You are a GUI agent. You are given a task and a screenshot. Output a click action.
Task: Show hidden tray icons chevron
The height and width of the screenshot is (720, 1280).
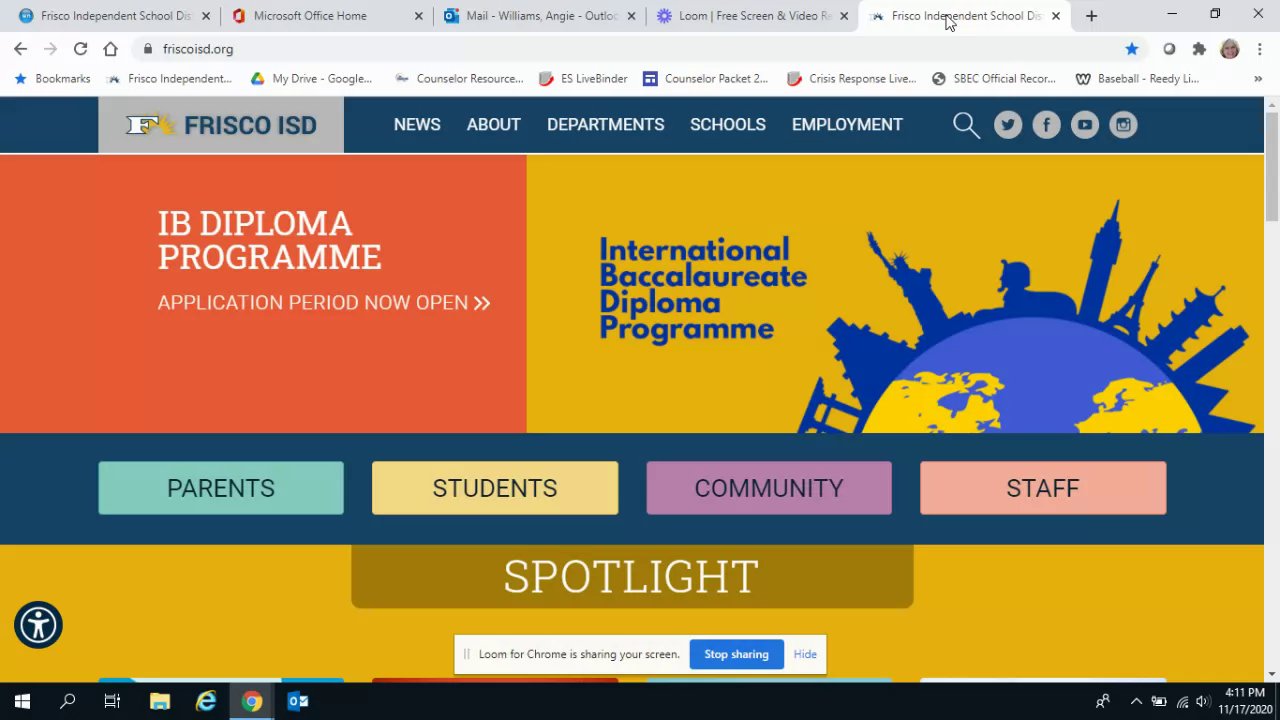coord(1136,702)
